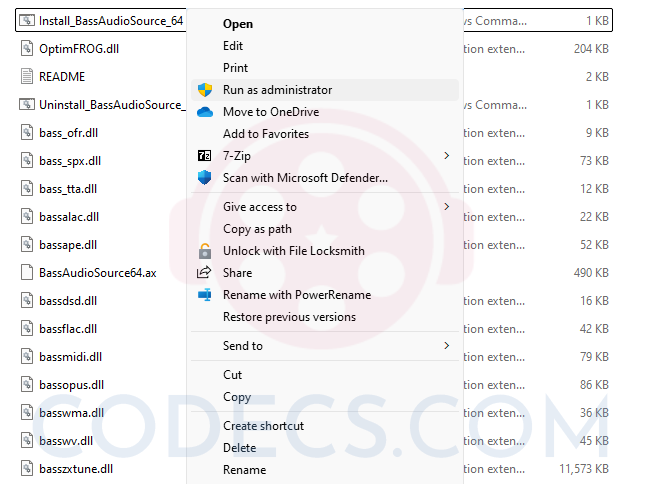Click the 490 KB size value
The height and width of the screenshot is (484, 645).
[x=591, y=273]
